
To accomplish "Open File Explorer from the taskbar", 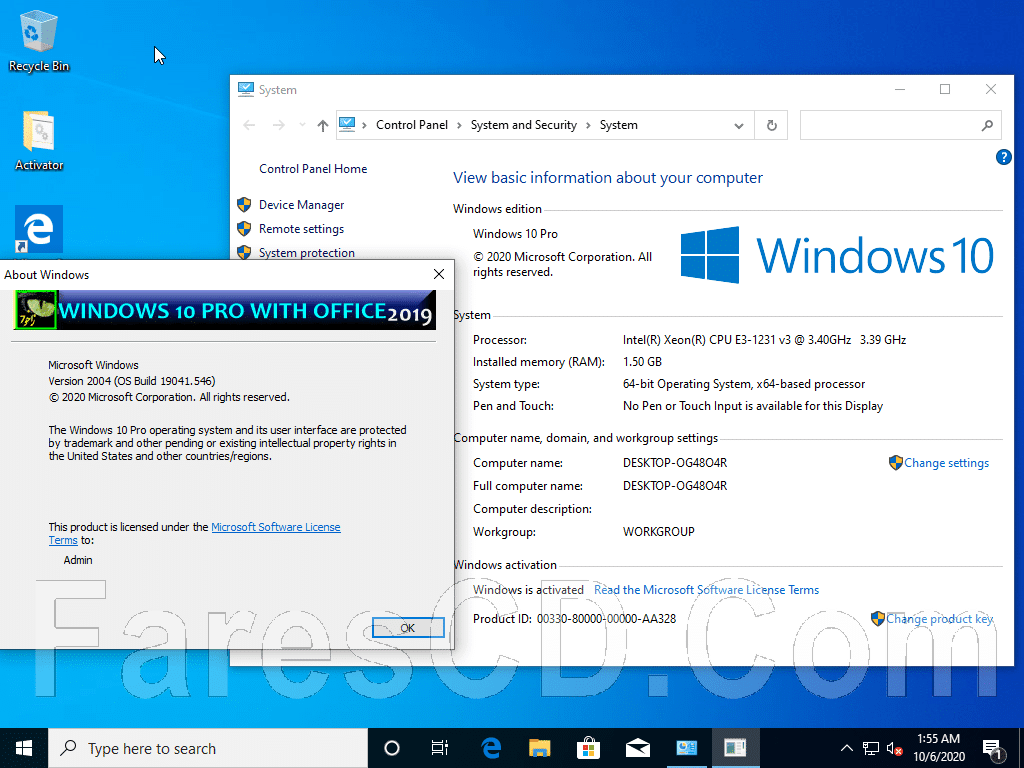I will 539,748.
